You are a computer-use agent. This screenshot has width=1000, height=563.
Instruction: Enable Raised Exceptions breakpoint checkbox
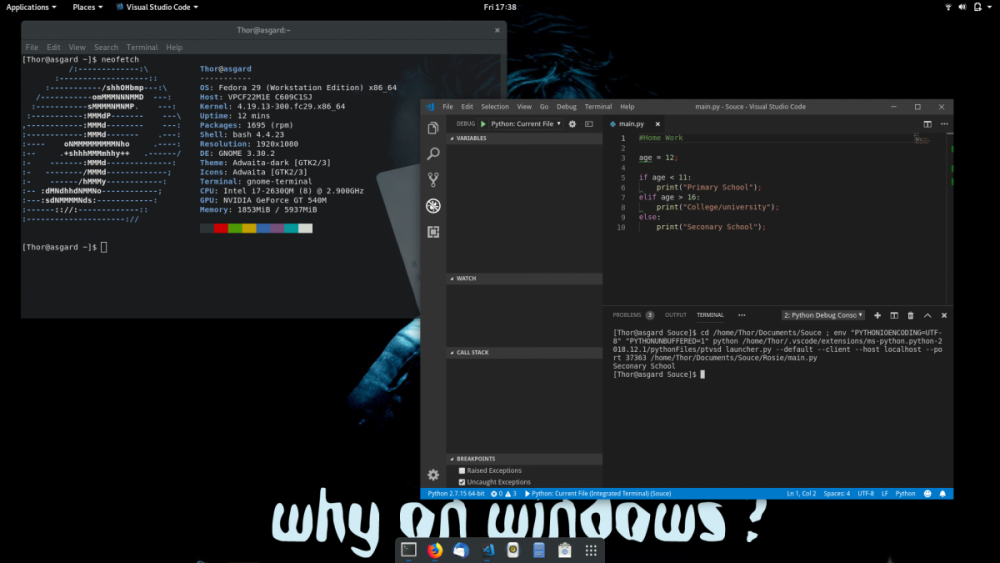462,470
